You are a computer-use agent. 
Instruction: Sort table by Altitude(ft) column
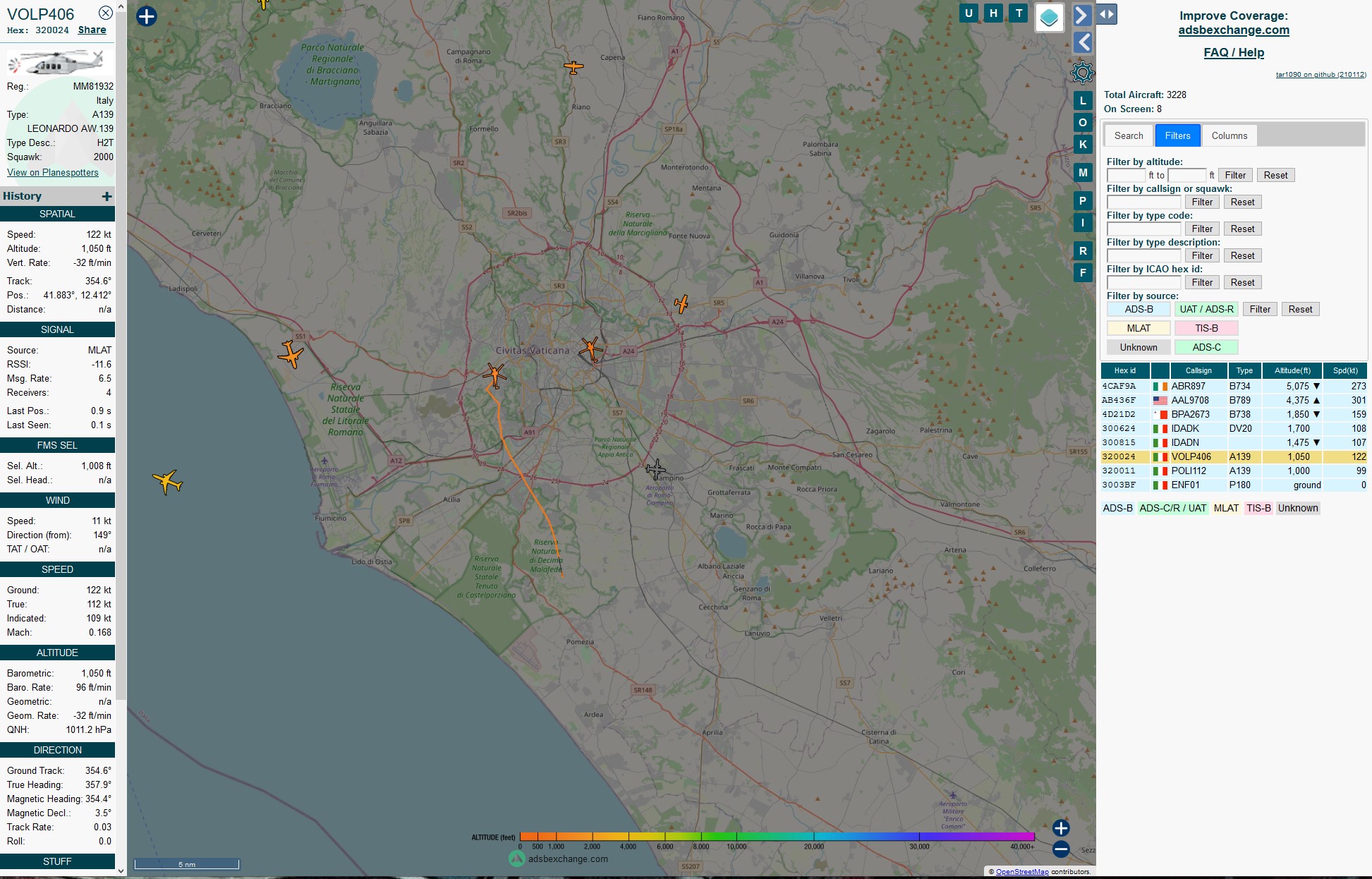click(x=1292, y=370)
